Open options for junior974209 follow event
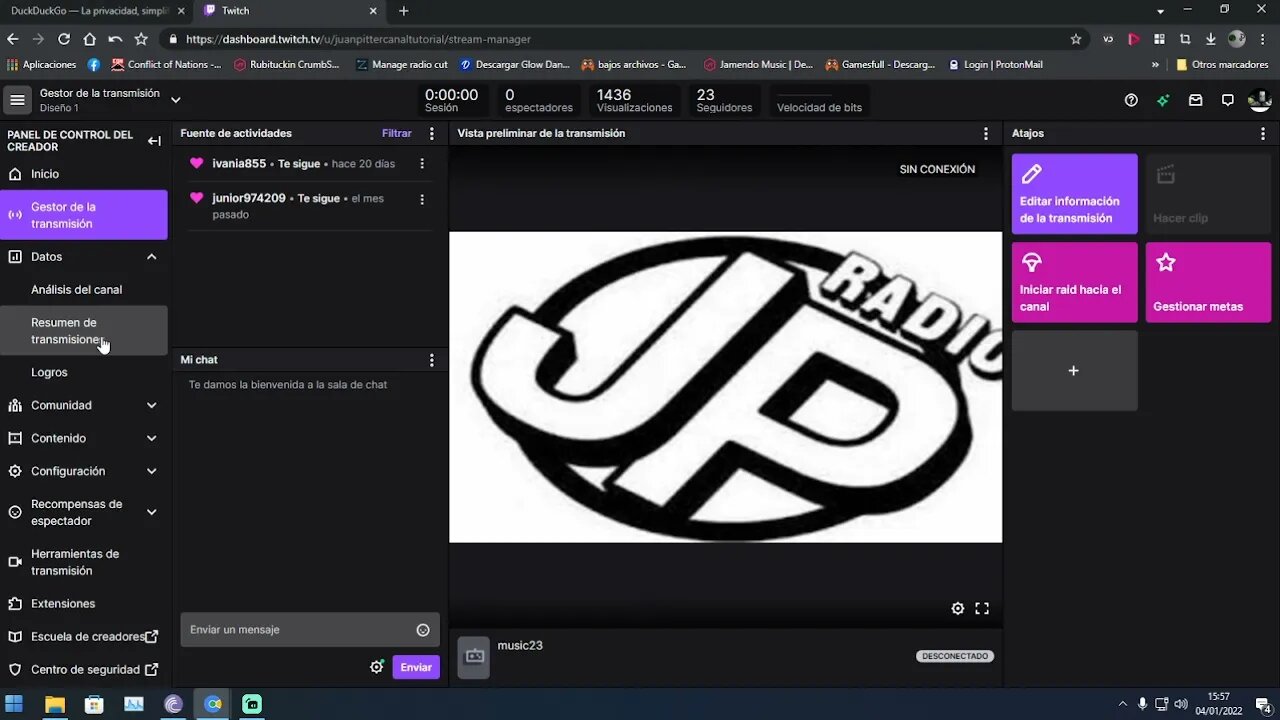The width and height of the screenshot is (1280, 720). [x=422, y=199]
